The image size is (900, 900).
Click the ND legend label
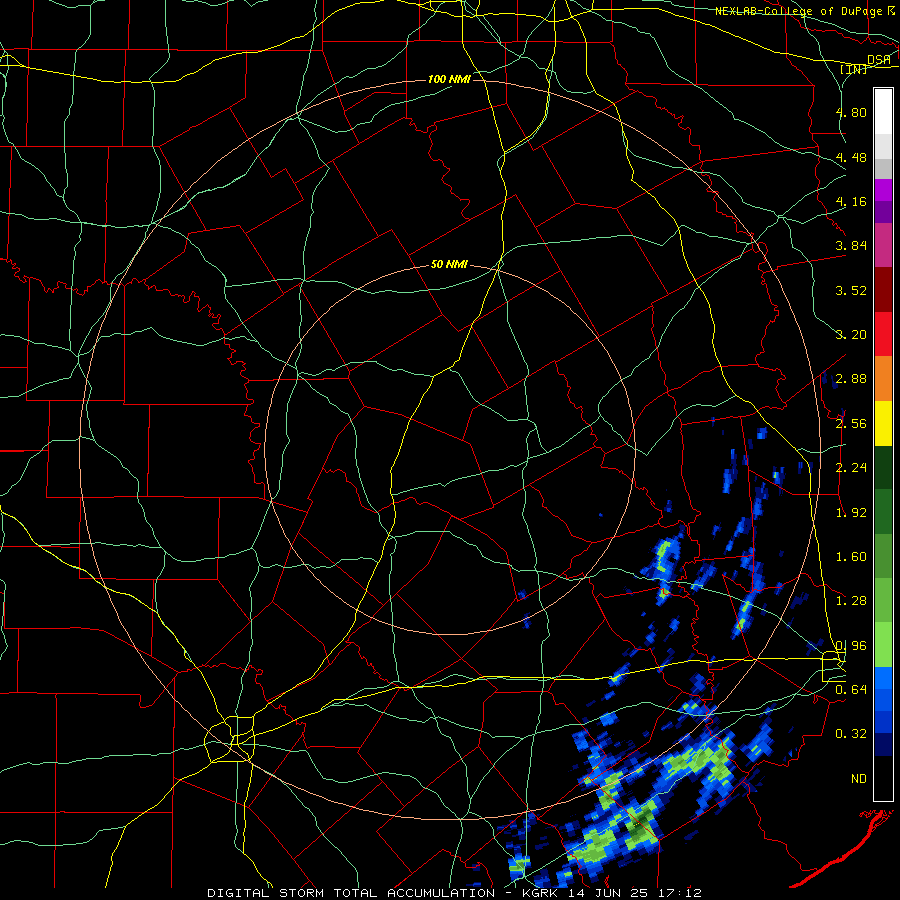click(x=859, y=779)
